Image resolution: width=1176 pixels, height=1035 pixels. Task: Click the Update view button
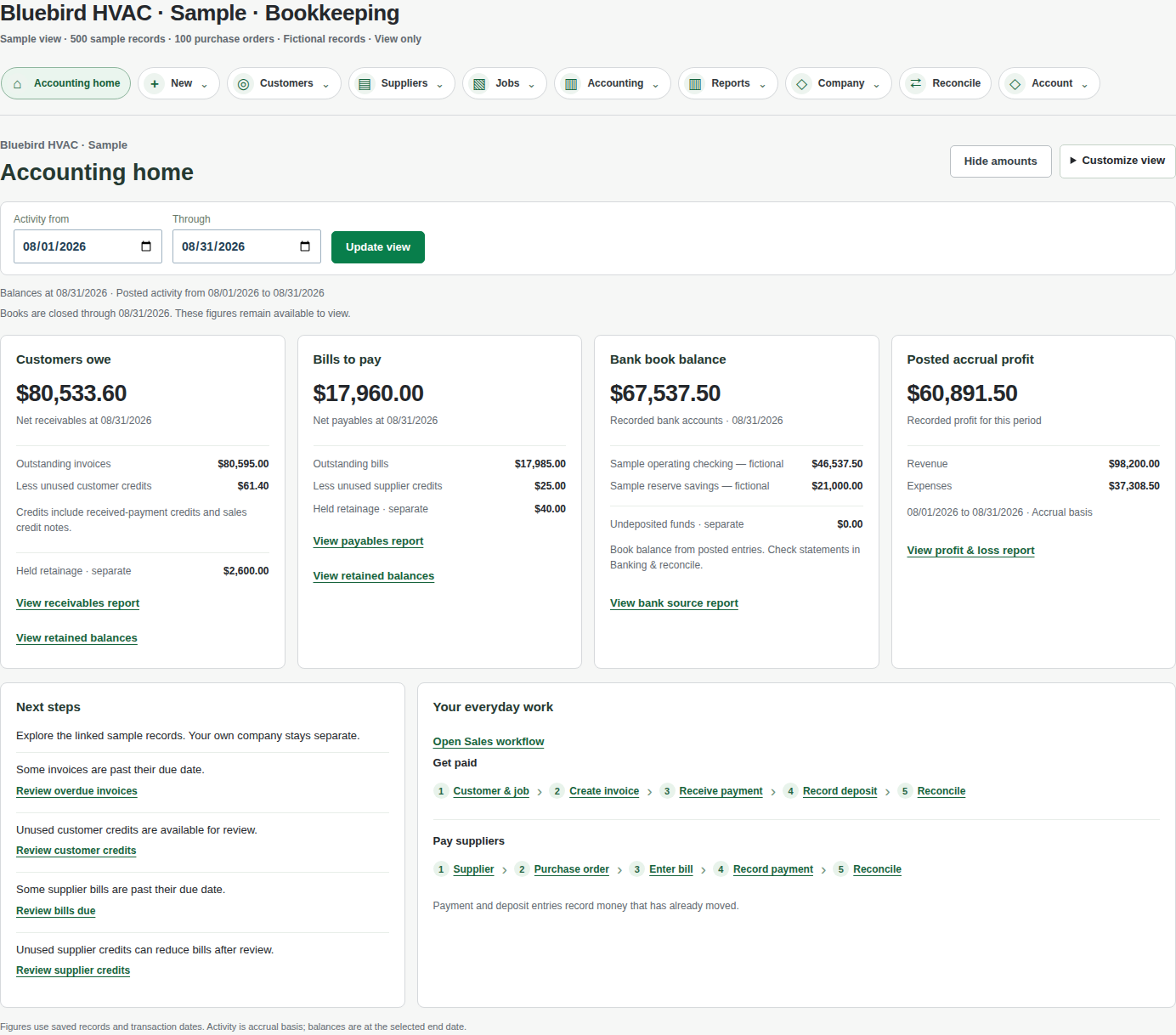(378, 247)
